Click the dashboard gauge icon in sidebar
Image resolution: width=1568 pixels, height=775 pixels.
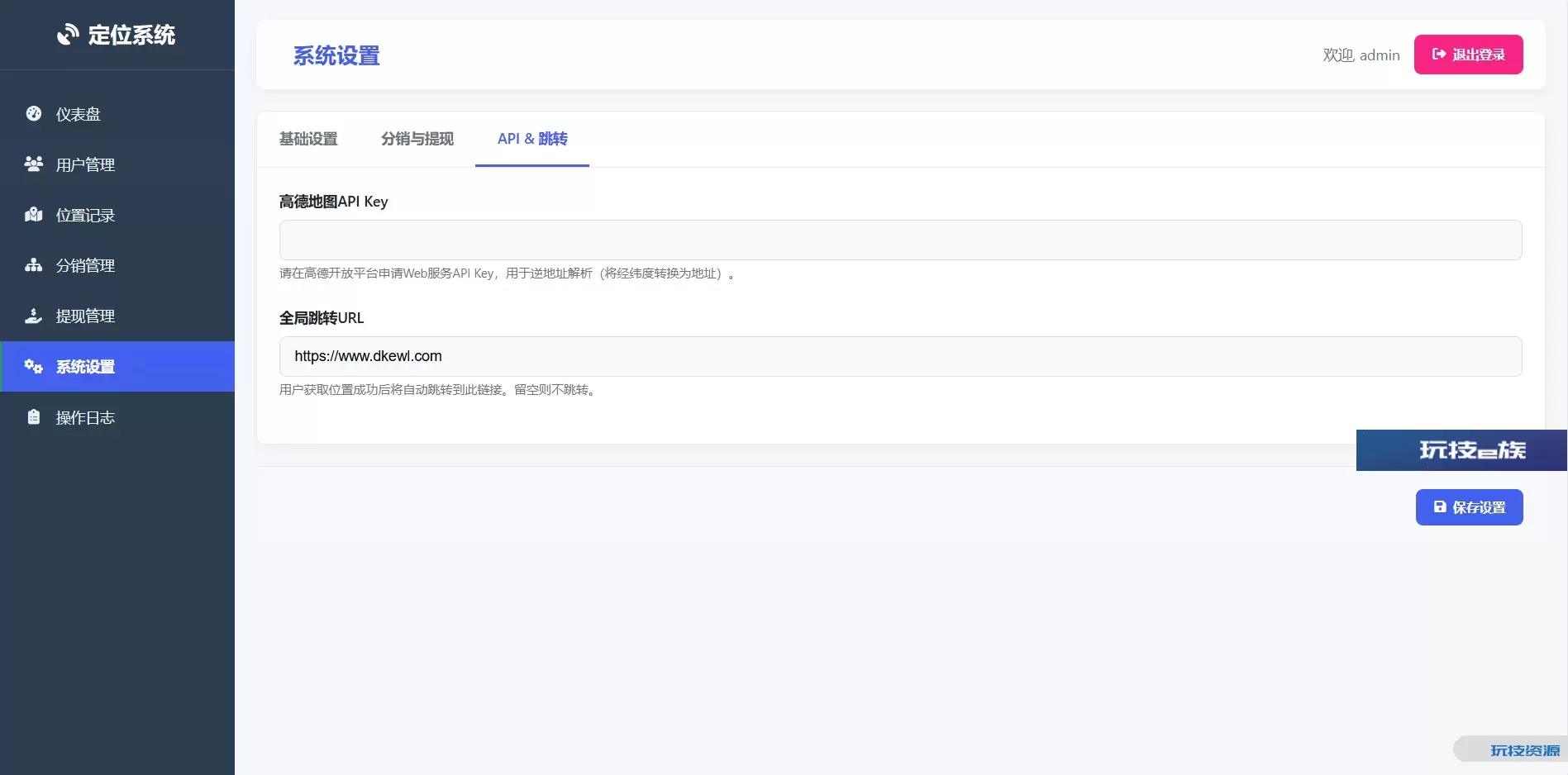(34, 114)
